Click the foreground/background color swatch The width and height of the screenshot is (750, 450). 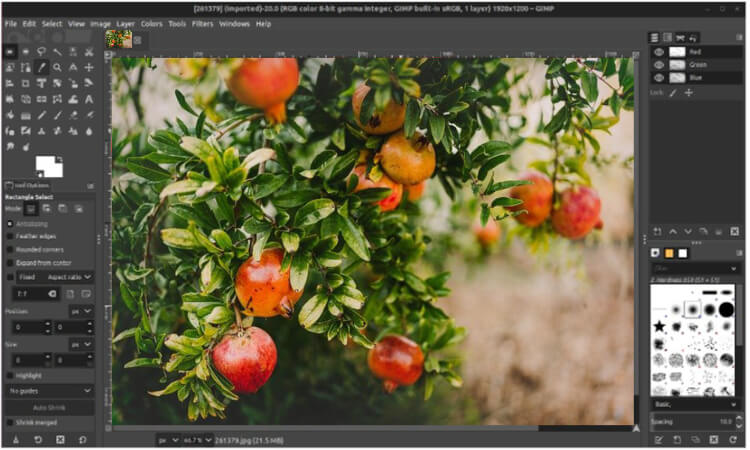(49, 167)
